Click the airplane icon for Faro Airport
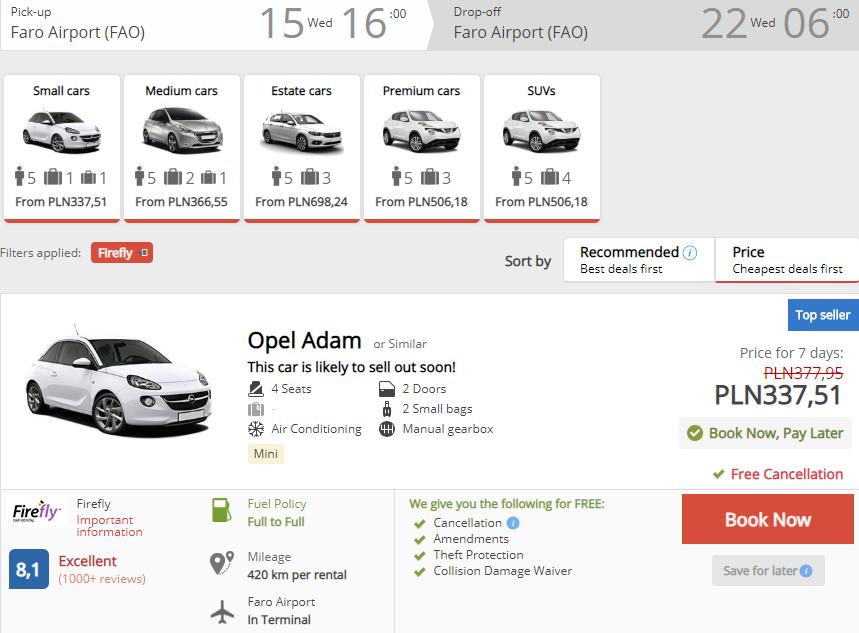 222,611
